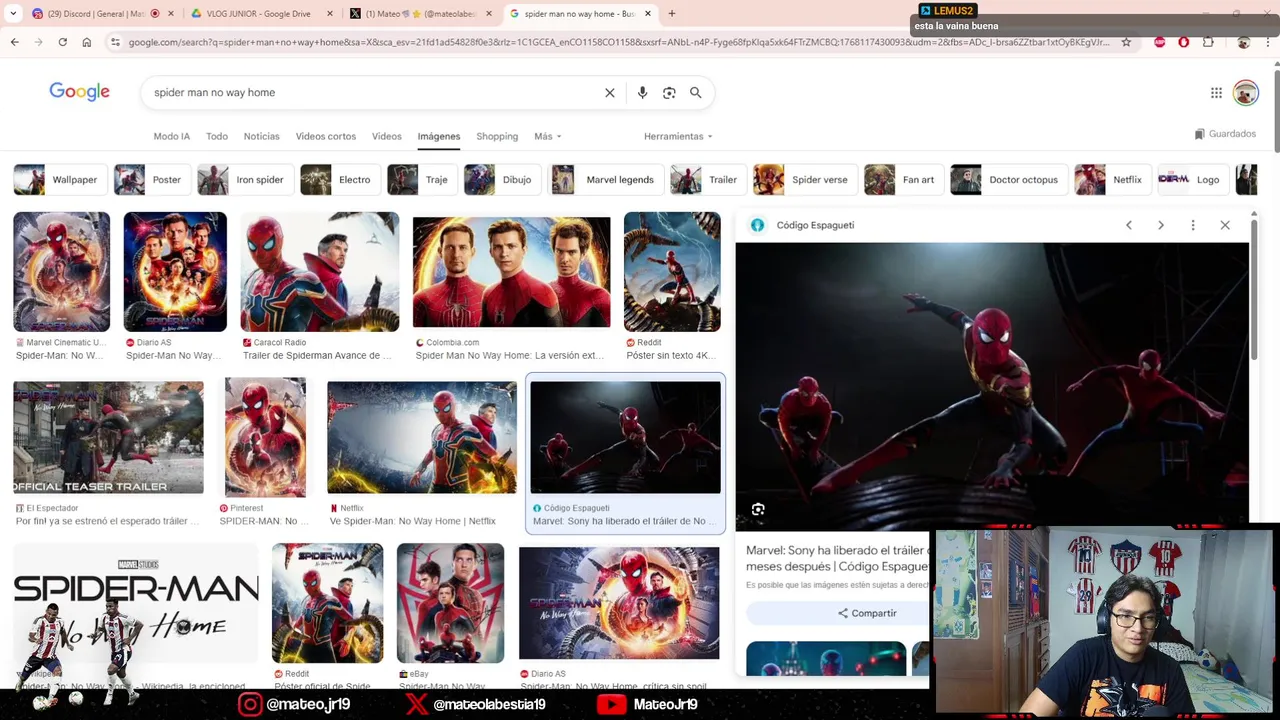Show previous image in preview panel
Image resolution: width=1280 pixels, height=720 pixels.
[x=1129, y=225]
